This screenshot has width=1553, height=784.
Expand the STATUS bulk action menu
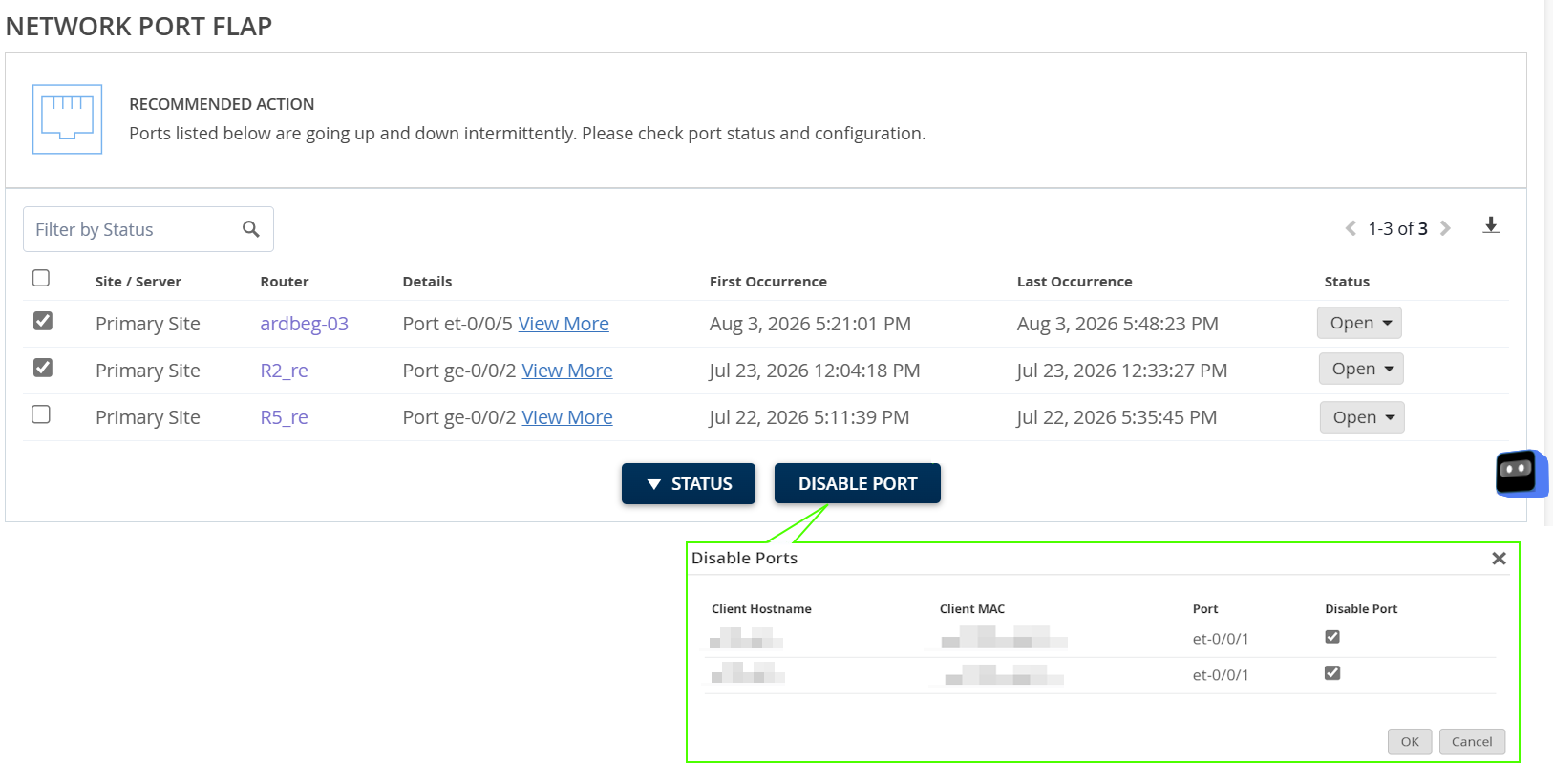pyautogui.click(x=689, y=483)
